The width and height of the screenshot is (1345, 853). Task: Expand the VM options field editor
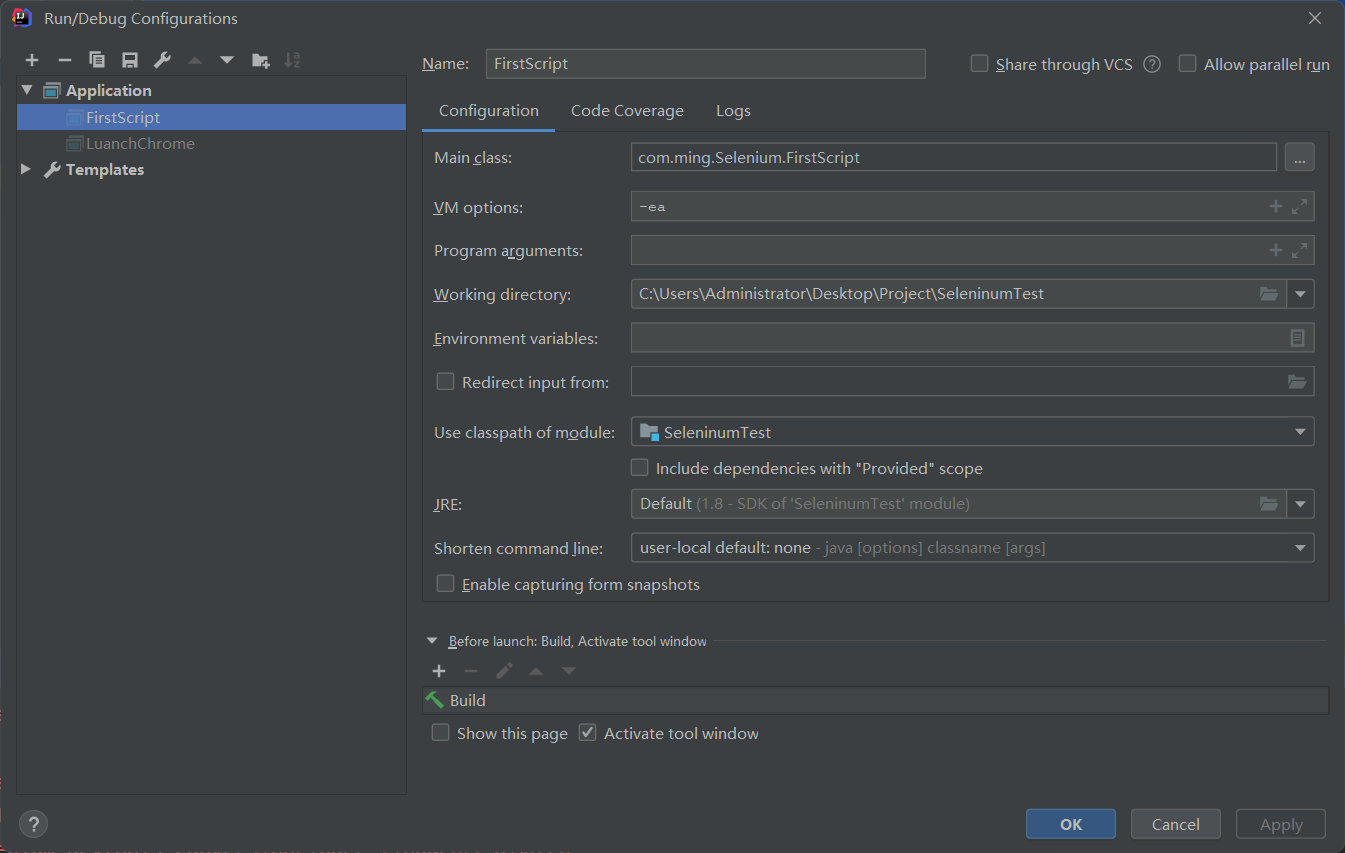point(1299,207)
